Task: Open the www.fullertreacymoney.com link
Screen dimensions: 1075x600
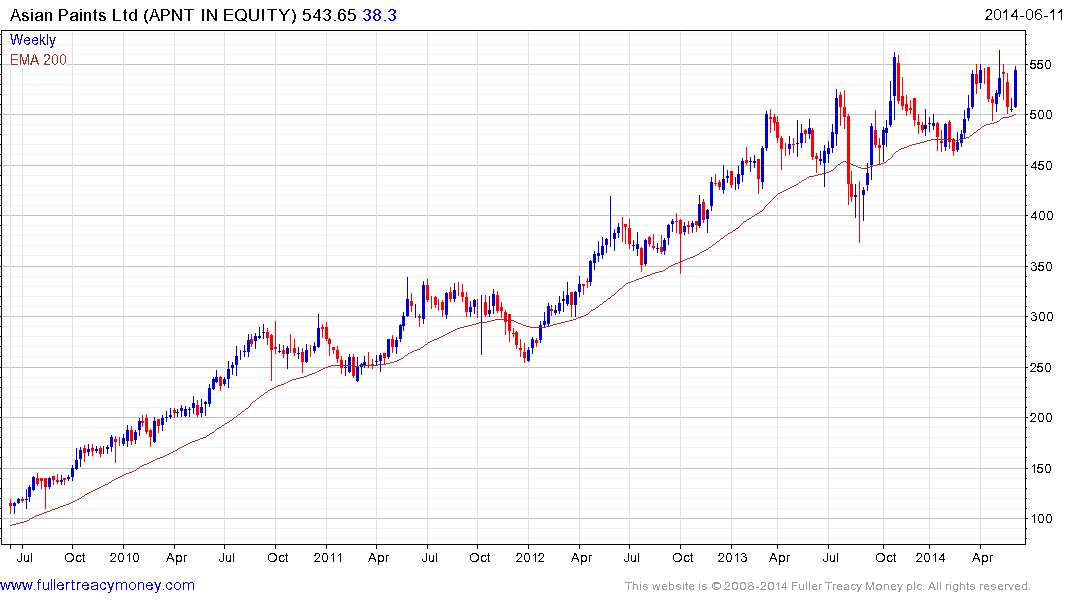Action: point(97,586)
